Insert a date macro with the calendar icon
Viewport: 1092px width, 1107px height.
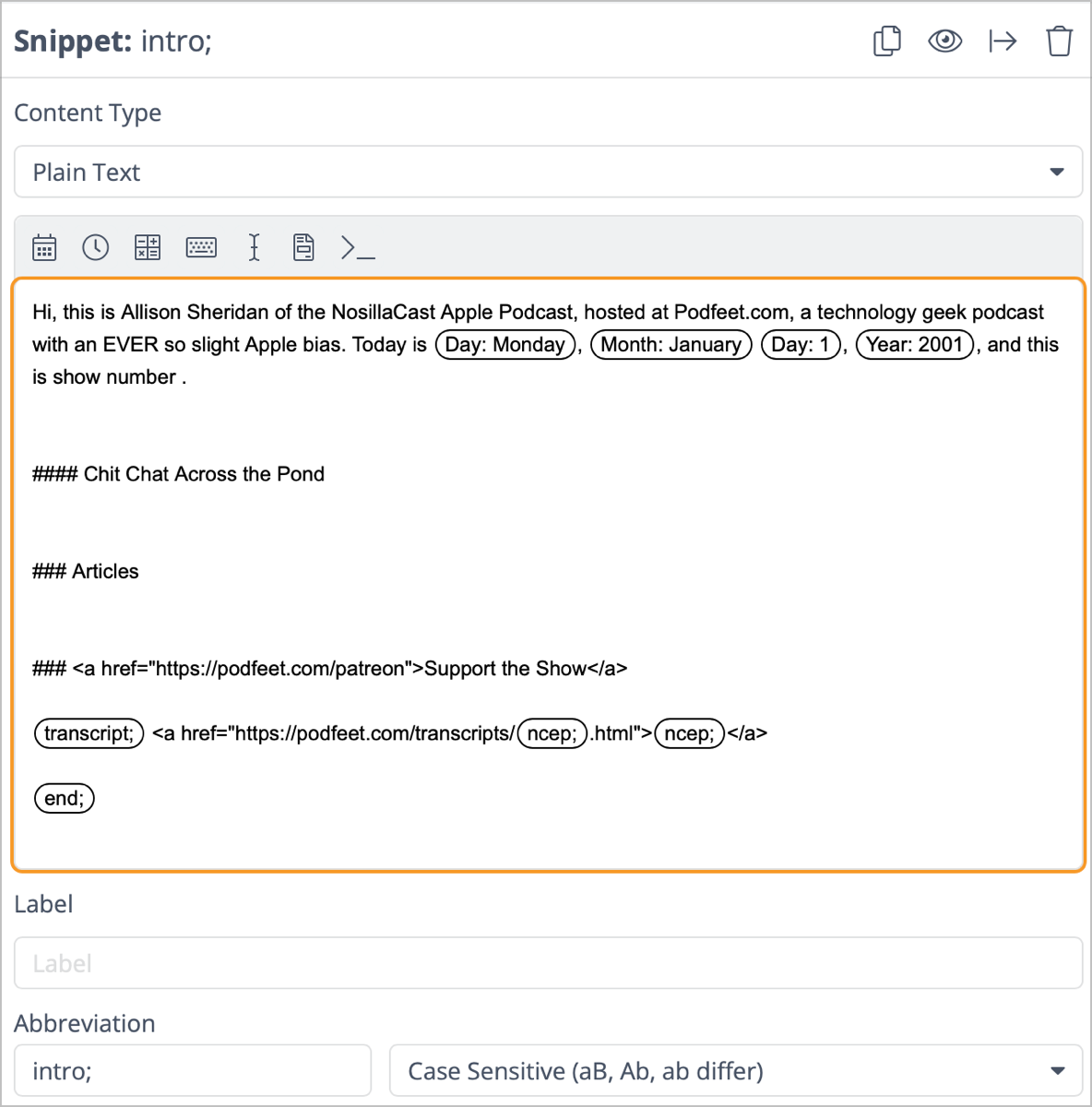tap(44, 247)
